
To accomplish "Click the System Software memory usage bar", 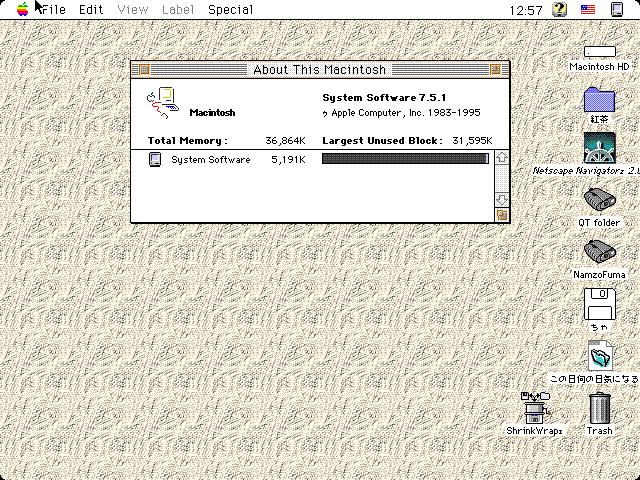I will (x=405, y=159).
